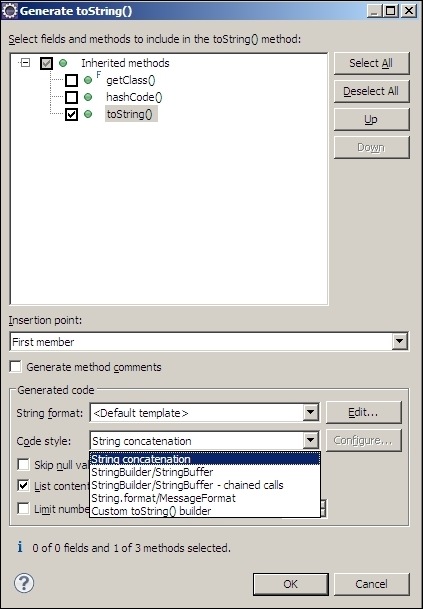Click the blue info icon in status message
The height and width of the screenshot is (609, 423).
(x=20, y=547)
